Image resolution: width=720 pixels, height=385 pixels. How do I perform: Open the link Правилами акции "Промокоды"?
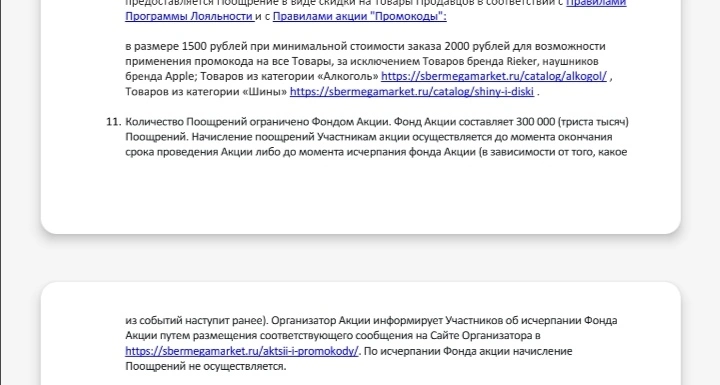(x=360, y=17)
